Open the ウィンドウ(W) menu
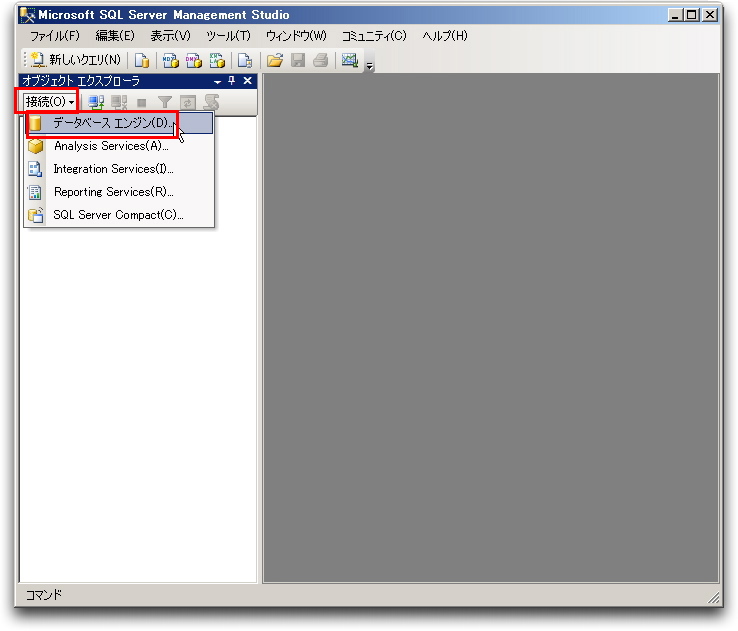738x631 pixels. 296,36
